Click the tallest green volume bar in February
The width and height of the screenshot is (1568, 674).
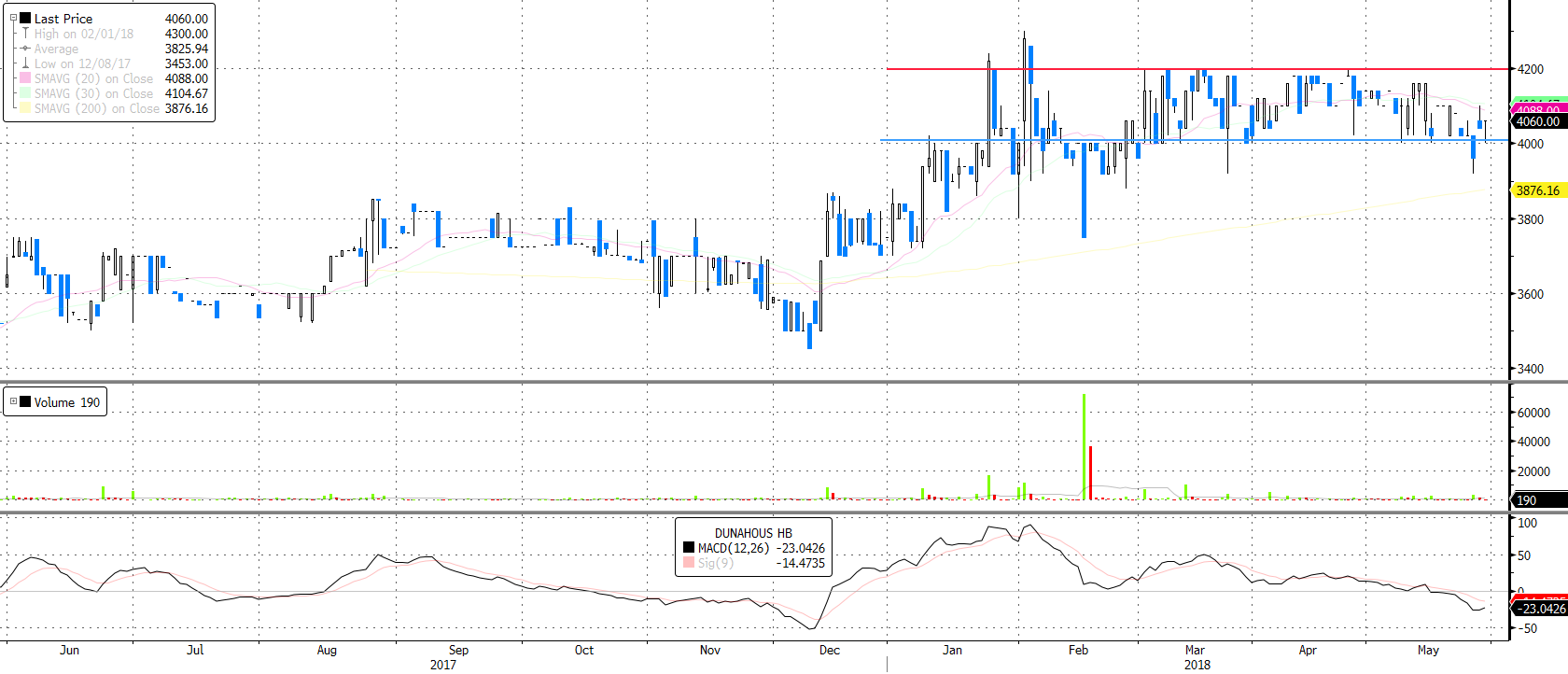tap(1084, 446)
